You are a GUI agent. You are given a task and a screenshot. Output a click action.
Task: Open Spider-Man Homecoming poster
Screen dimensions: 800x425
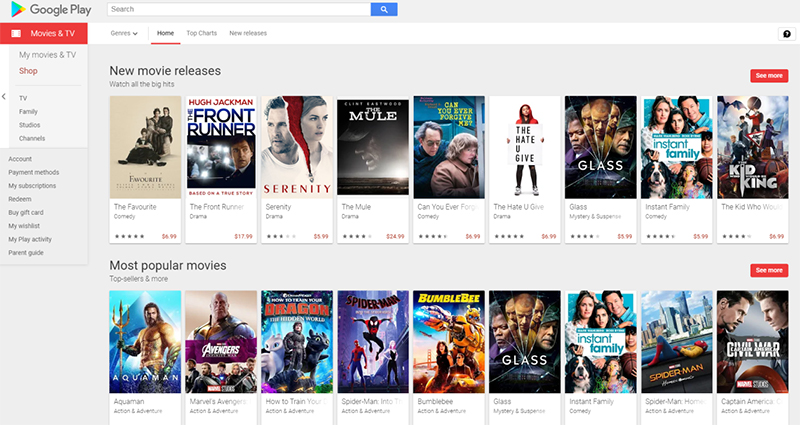tap(677, 342)
